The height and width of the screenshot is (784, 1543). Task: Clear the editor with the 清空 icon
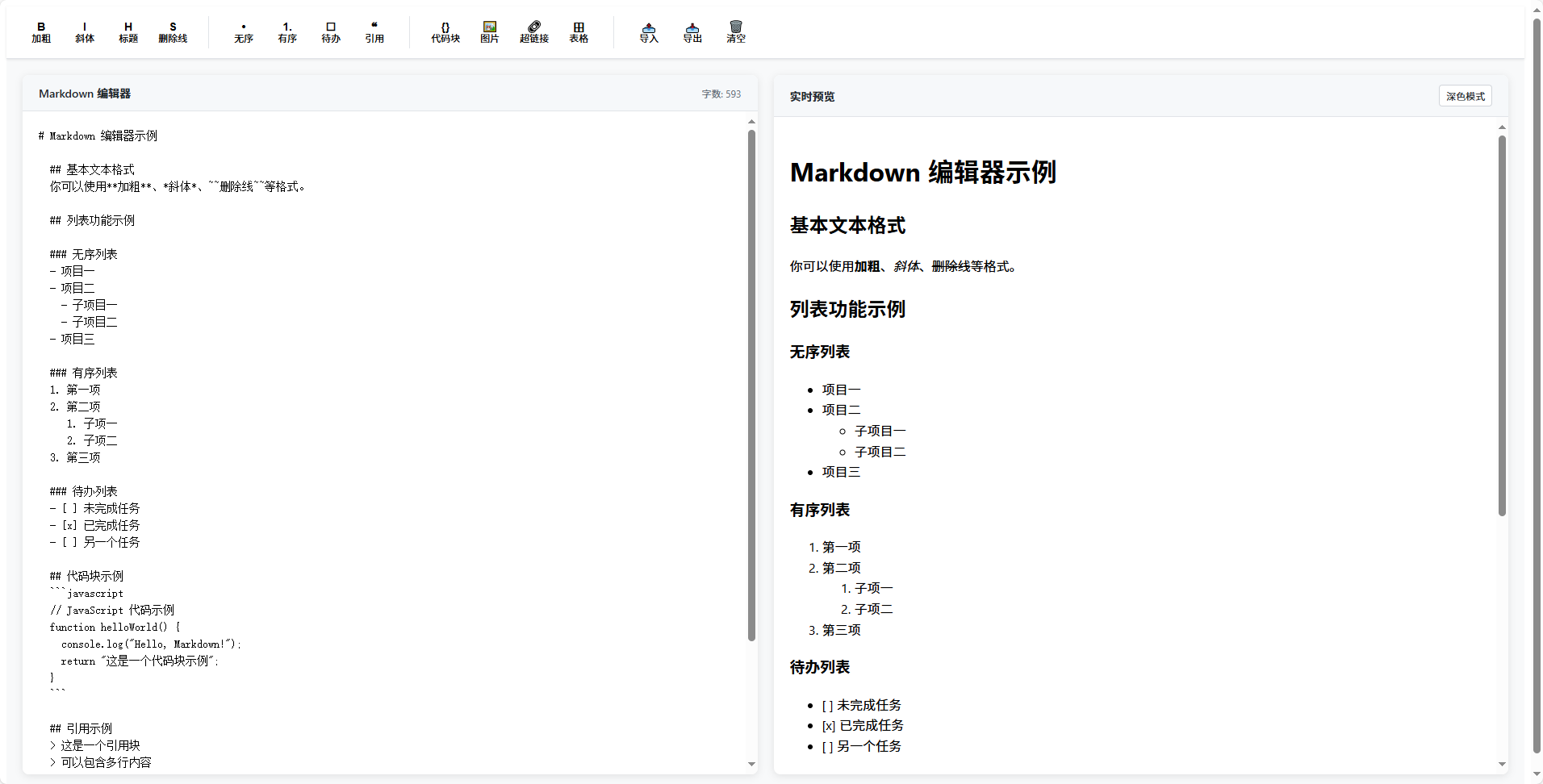735,31
